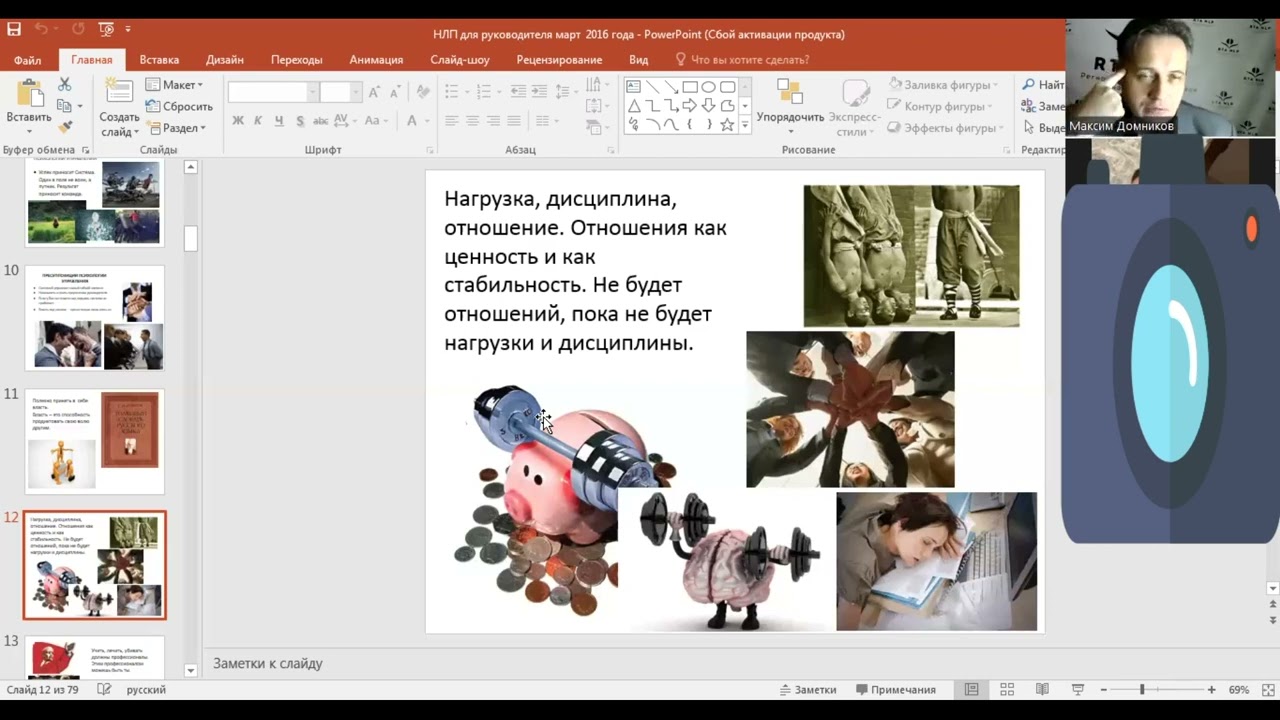Decrease font size with the smaller A icon
Screen dimensions: 1280x720
click(x=395, y=92)
